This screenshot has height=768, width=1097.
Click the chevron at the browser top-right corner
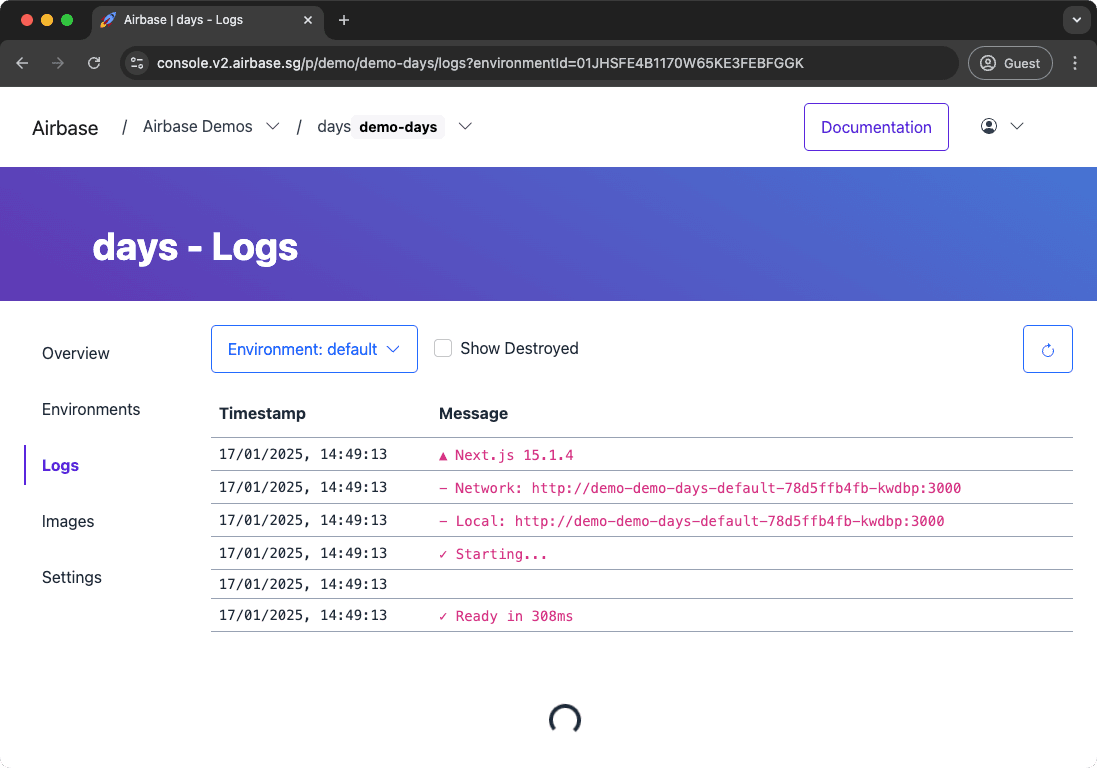point(1076,19)
